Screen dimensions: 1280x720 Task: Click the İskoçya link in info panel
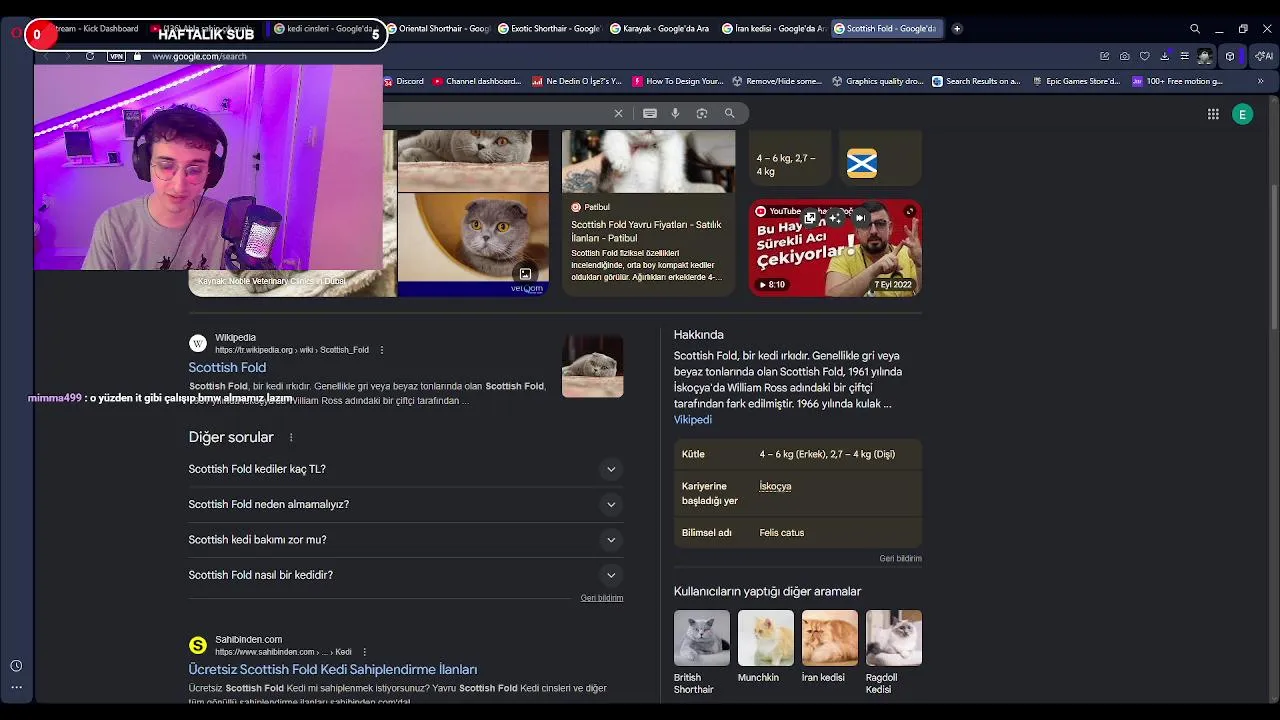point(775,487)
